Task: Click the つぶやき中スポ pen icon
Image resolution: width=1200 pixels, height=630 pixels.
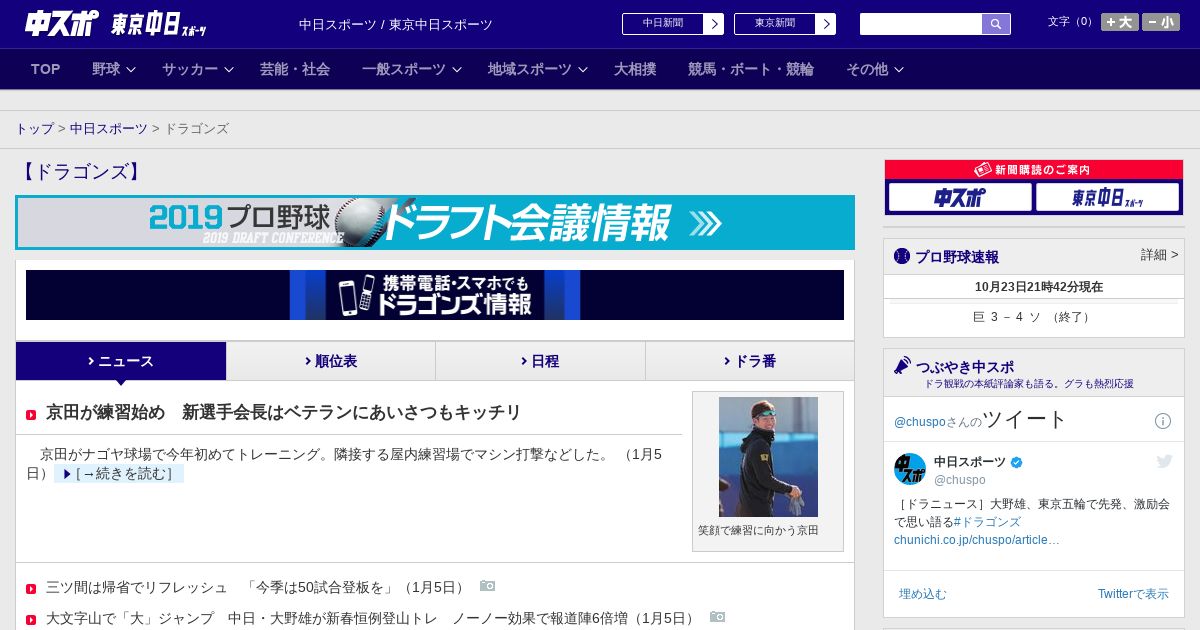Action: pos(902,366)
